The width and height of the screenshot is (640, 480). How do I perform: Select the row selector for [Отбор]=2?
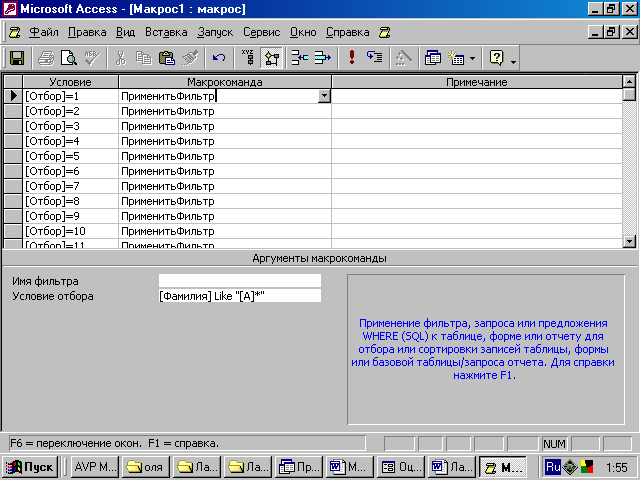[x=13, y=111]
